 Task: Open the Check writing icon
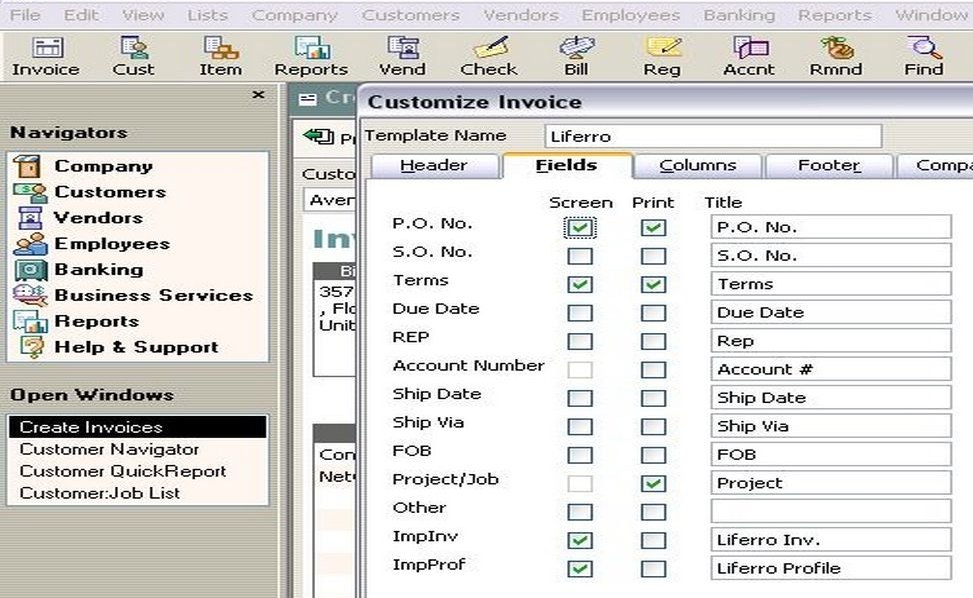point(488,53)
